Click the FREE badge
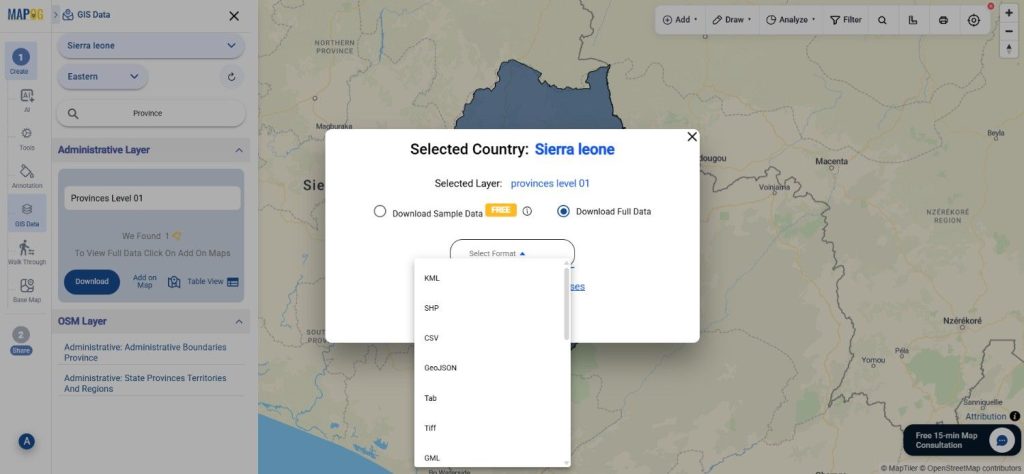 [x=501, y=210]
